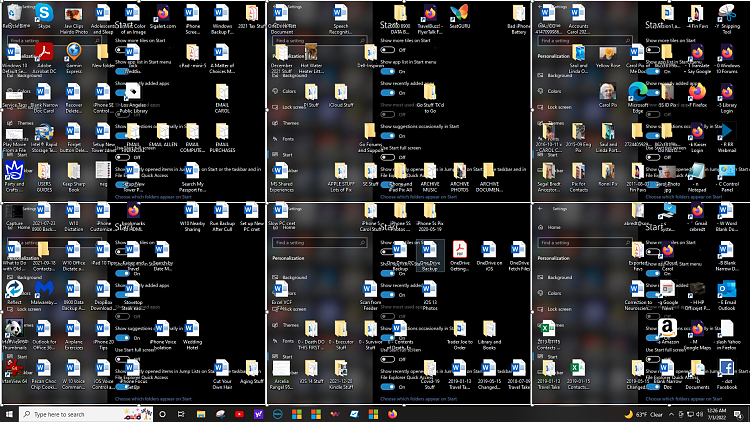Open the weather widget showing 63°F Clear
750x422 pixels.
pyautogui.click(x=644, y=414)
